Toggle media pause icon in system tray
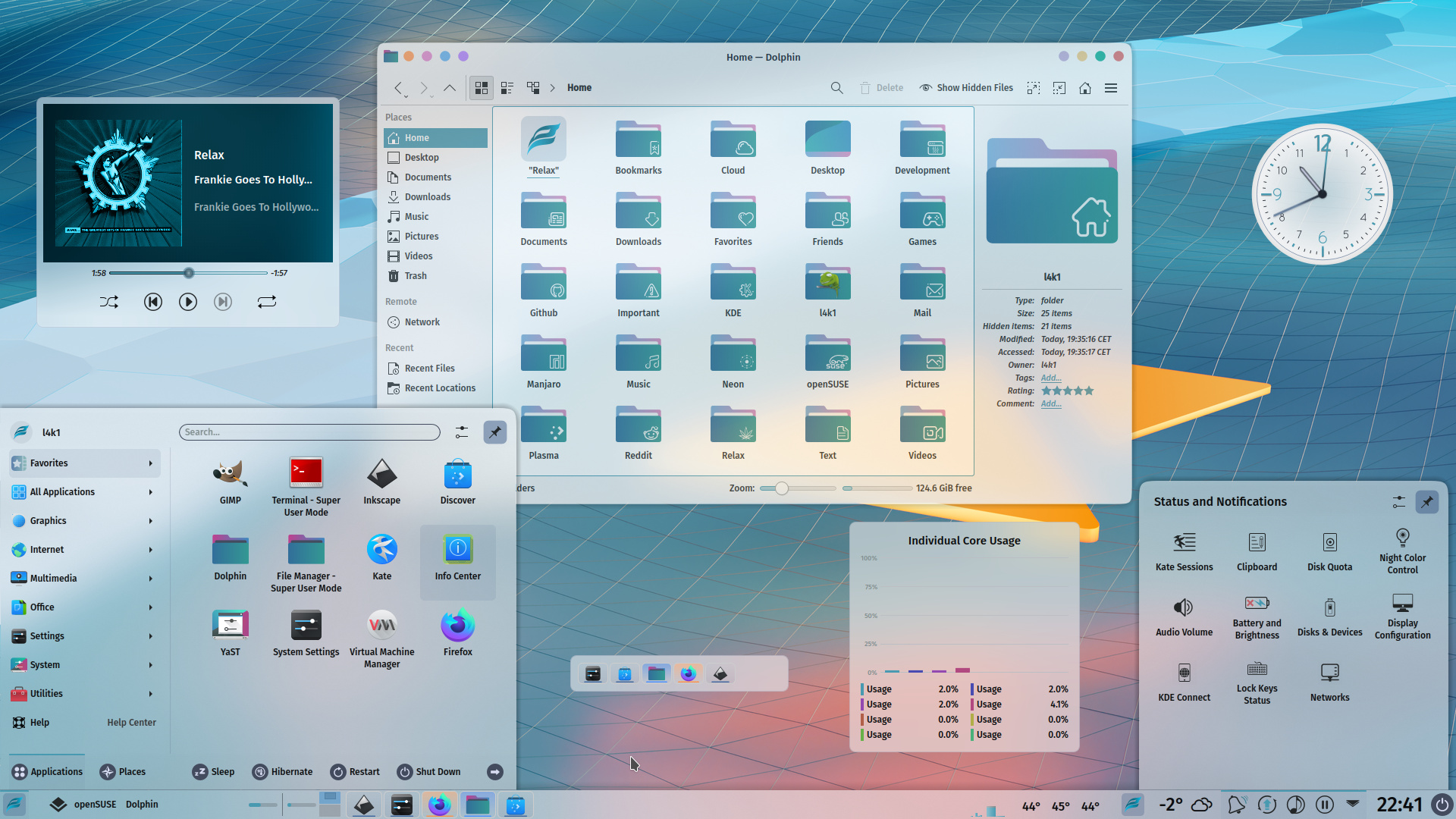Viewport: 1456px width, 819px height. [1324, 805]
